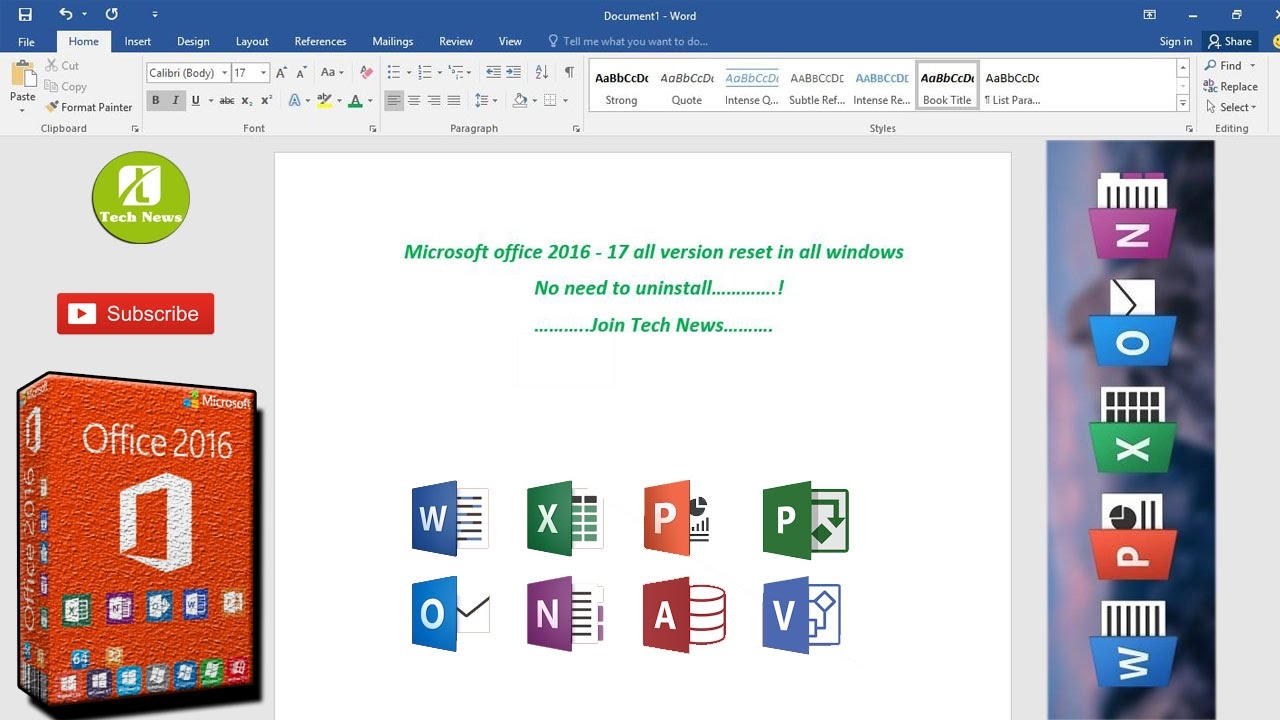
Task: Open the Paragraph dialog launcher
Action: tap(576, 129)
